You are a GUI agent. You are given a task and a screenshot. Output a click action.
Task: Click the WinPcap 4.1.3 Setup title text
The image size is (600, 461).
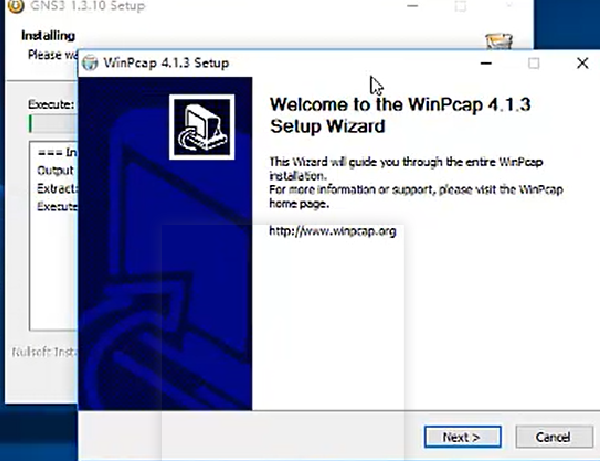click(x=166, y=63)
